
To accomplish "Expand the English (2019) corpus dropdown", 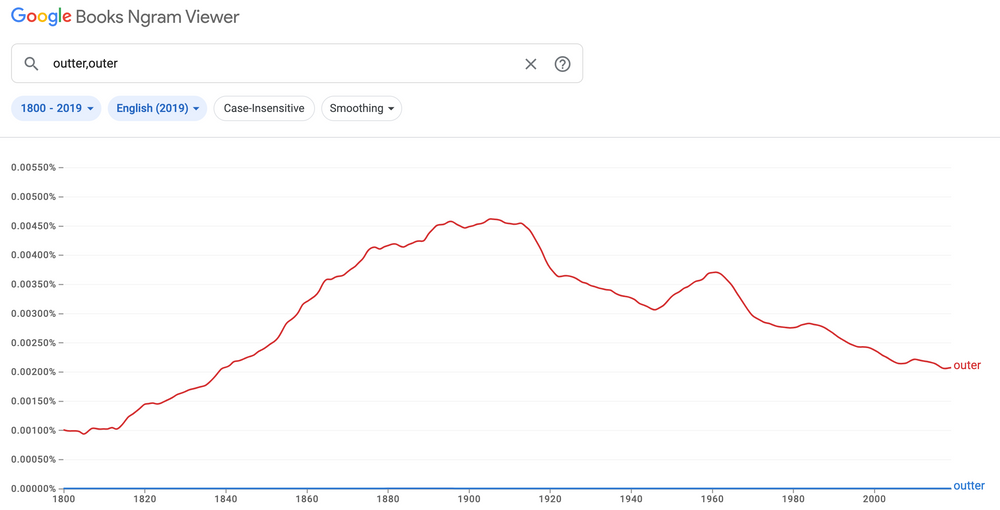I will [157, 108].
